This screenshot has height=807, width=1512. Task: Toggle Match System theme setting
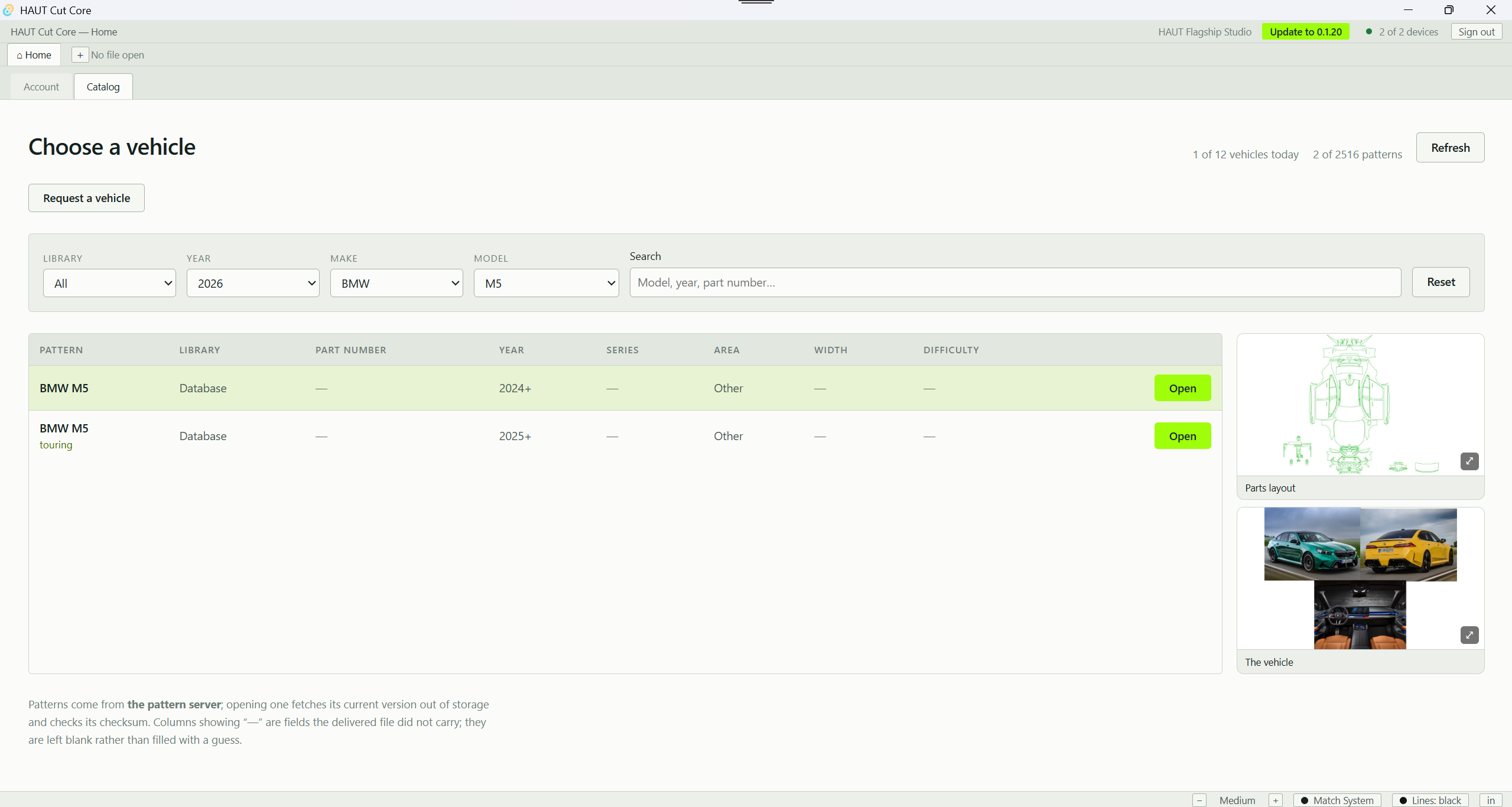[1337, 801]
